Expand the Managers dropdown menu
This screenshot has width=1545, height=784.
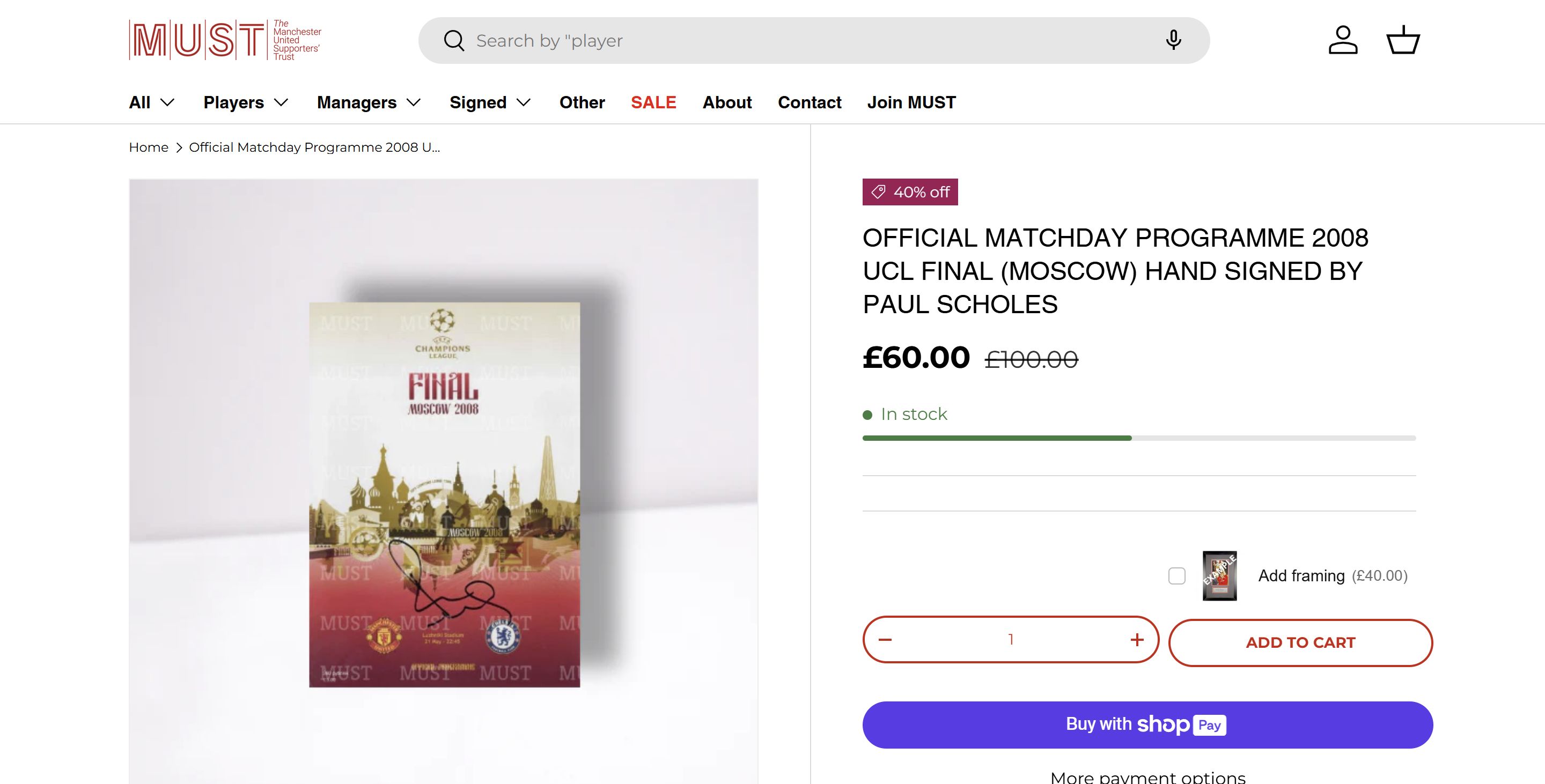(369, 102)
